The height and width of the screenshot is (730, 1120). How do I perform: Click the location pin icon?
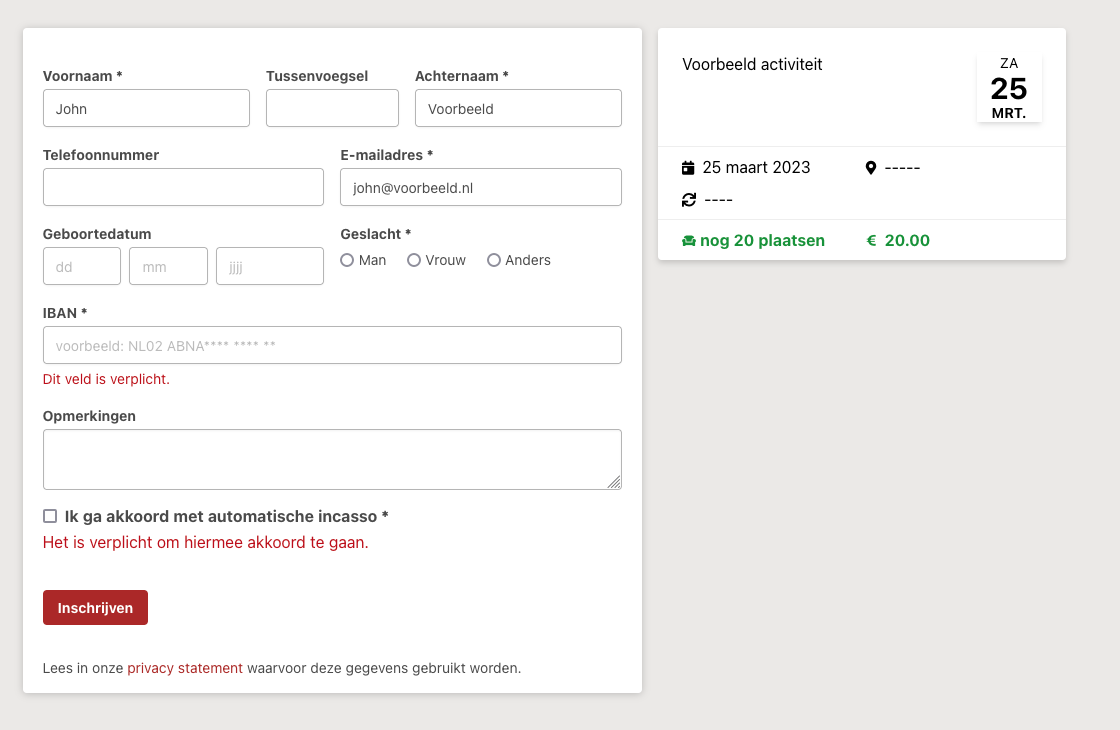click(870, 167)
